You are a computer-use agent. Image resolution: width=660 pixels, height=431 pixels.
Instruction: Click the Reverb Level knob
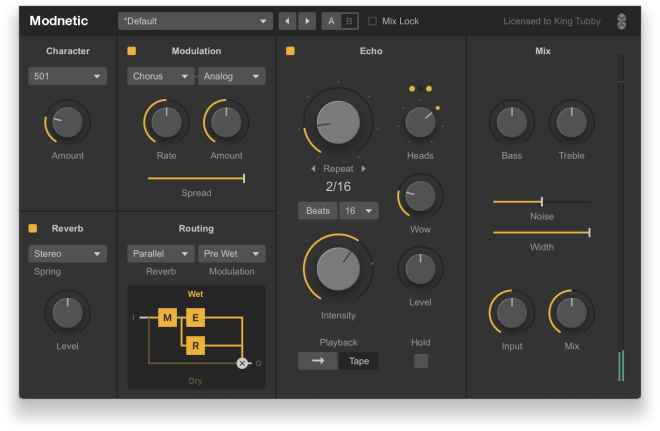click(67, 313)
